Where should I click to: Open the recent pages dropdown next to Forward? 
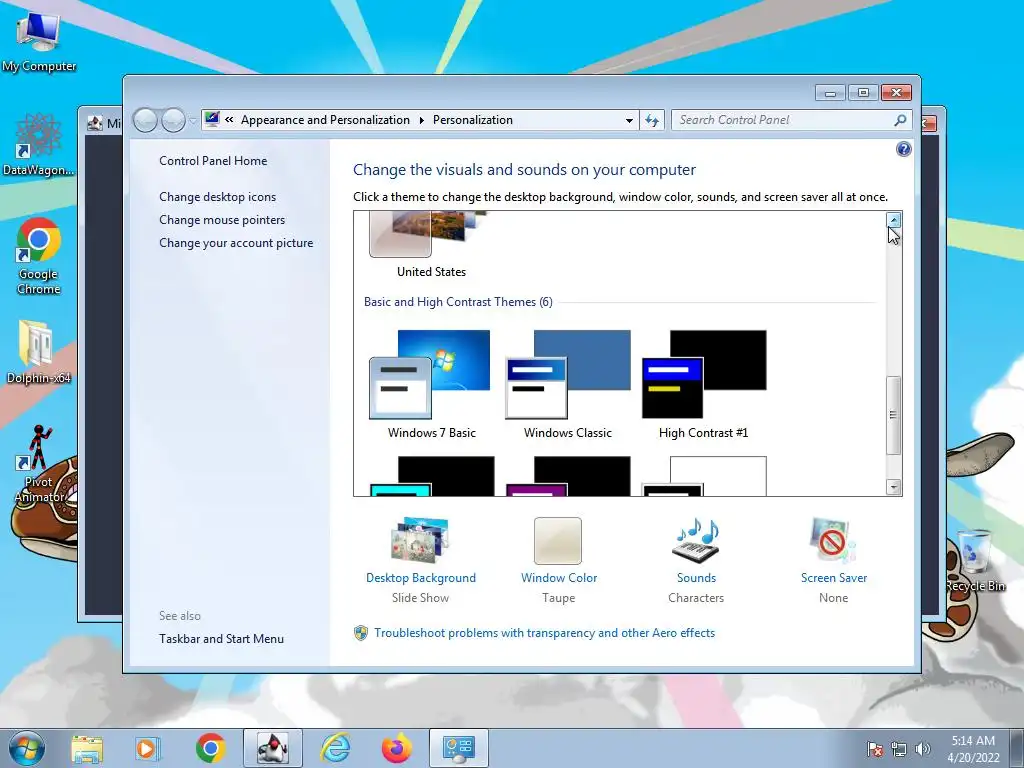click(x=193, y=120)
